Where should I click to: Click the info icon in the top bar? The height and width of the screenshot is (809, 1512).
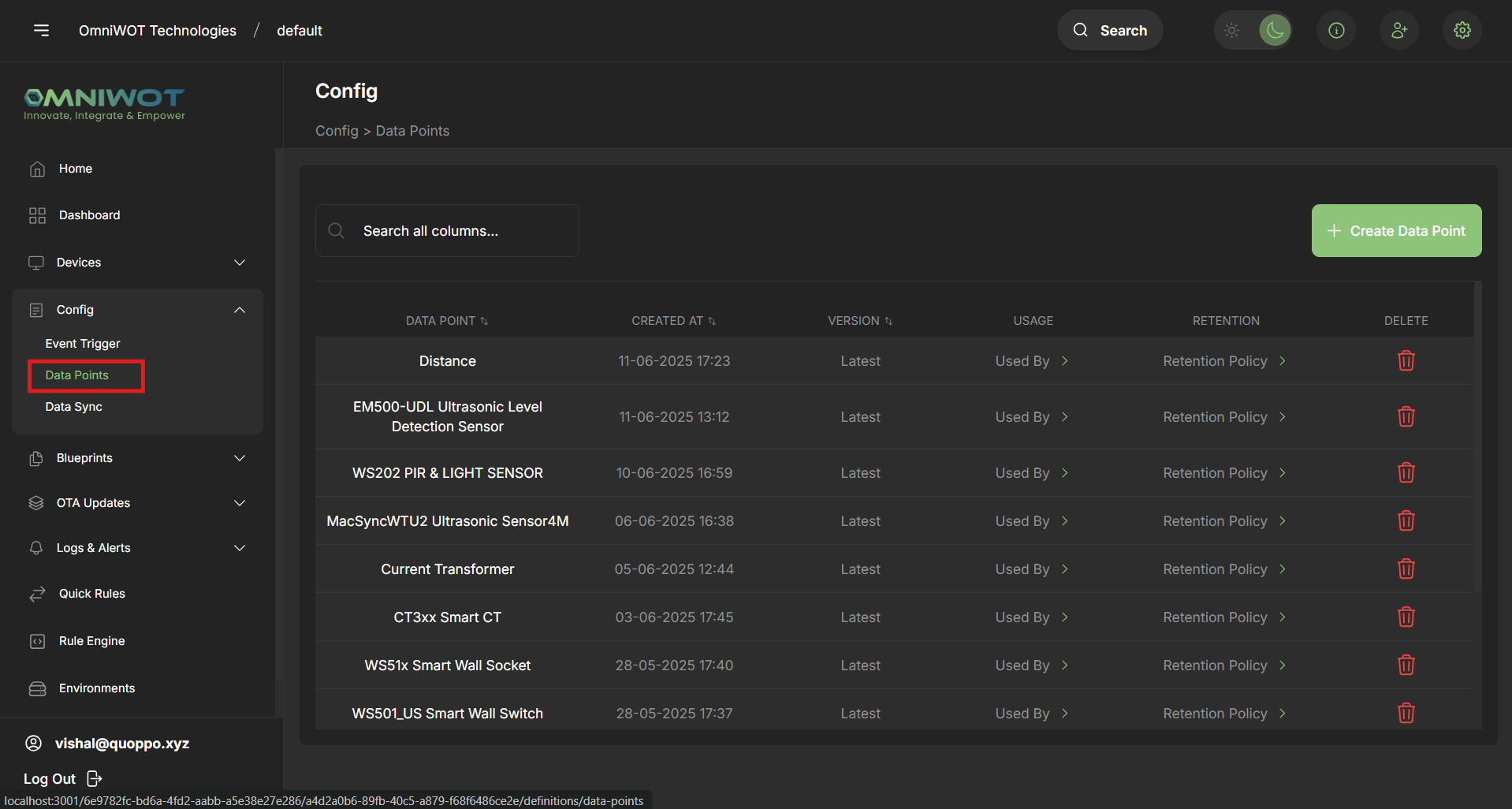tap(1335, 30)
